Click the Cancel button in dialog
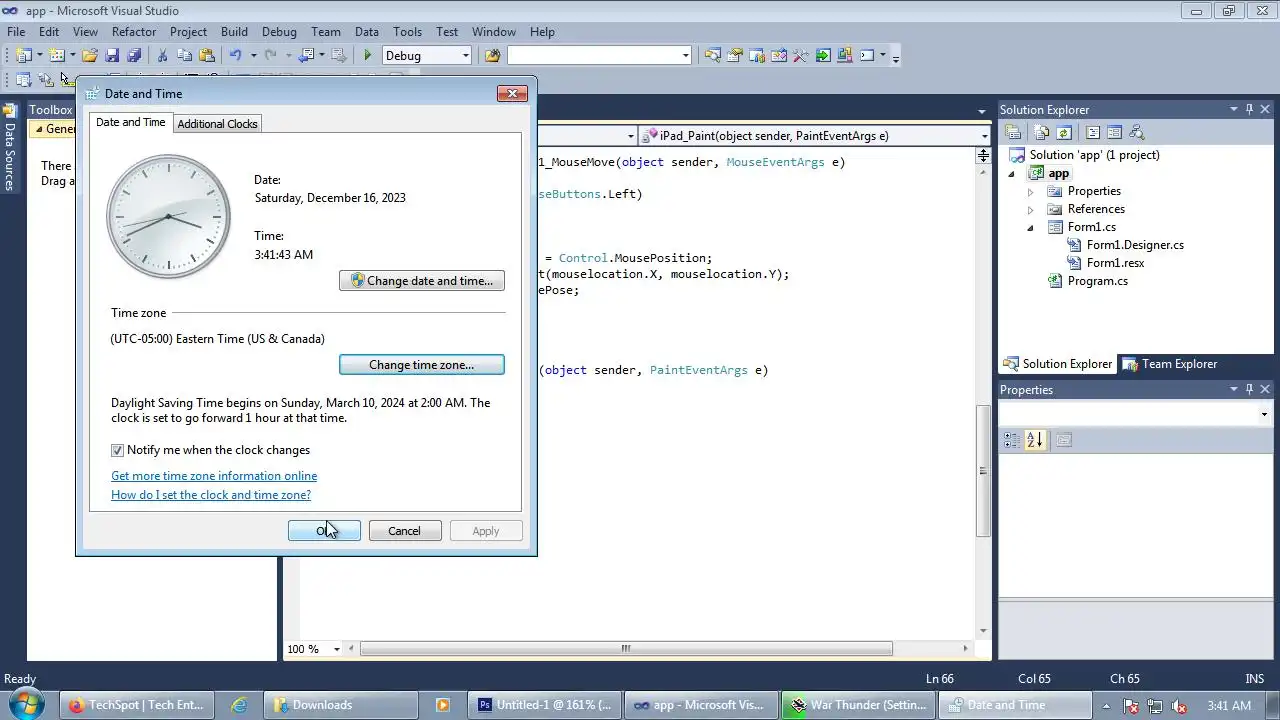1280x720 pixels. coord(404,531)
